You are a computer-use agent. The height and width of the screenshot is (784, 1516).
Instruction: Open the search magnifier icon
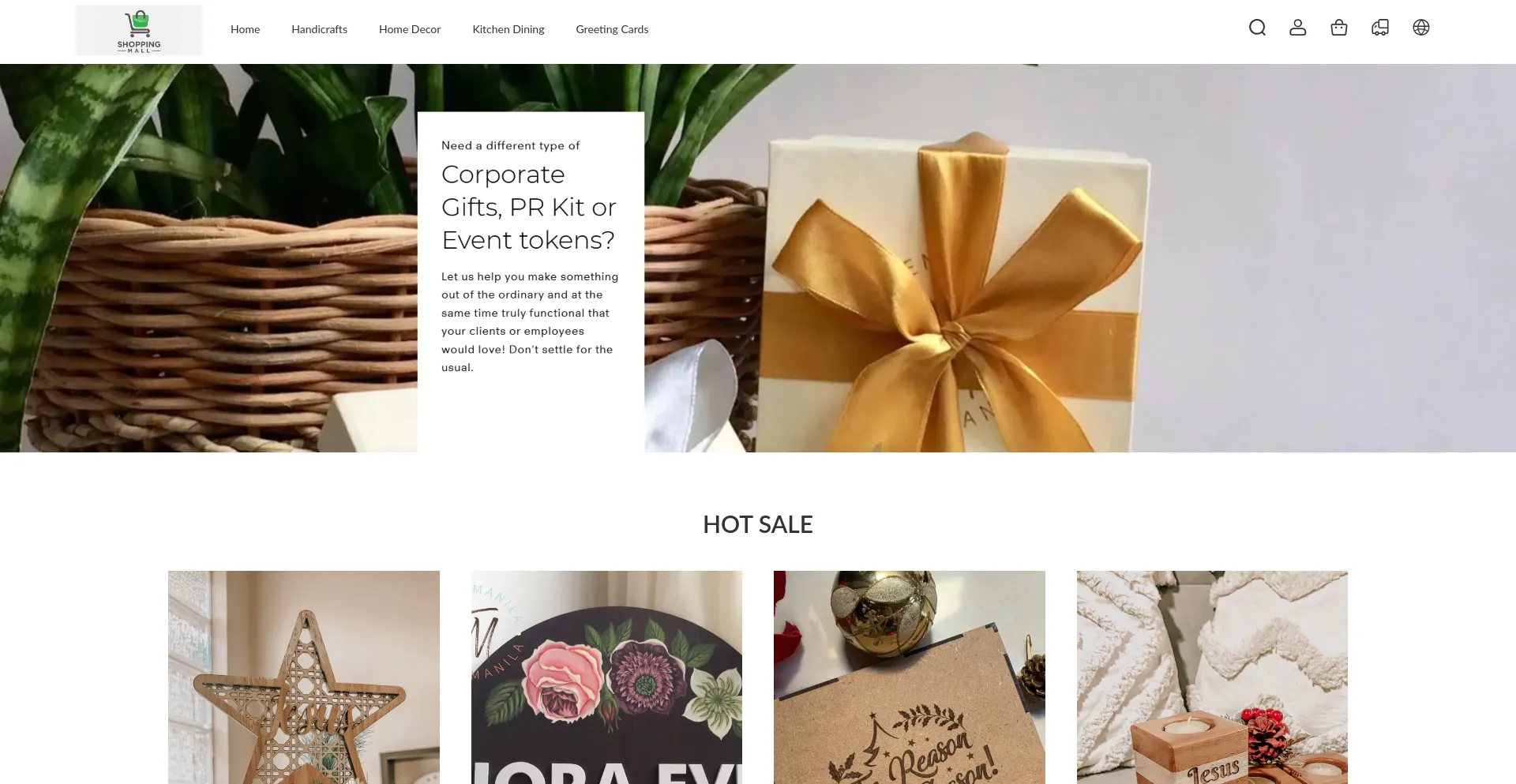(x=1257, y=28)
